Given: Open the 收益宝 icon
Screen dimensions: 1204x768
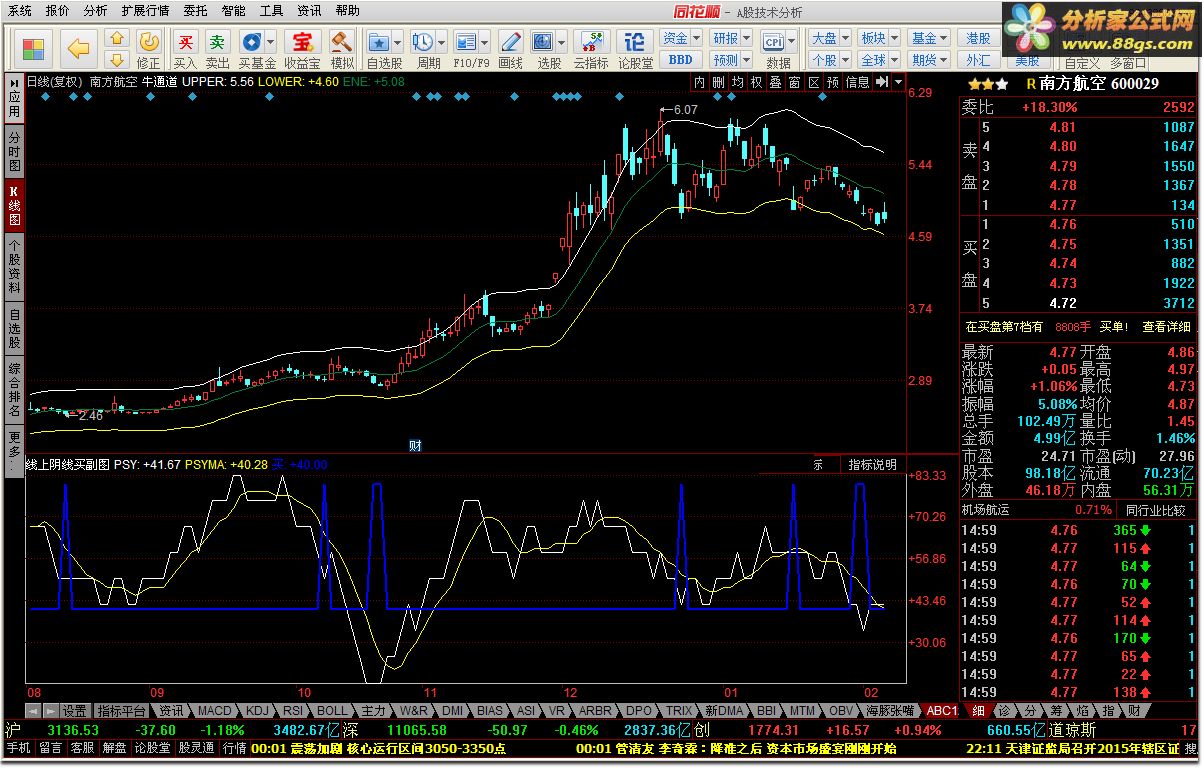Looking at the screenshot, I should pyautogui.click(x=301, y=42).
